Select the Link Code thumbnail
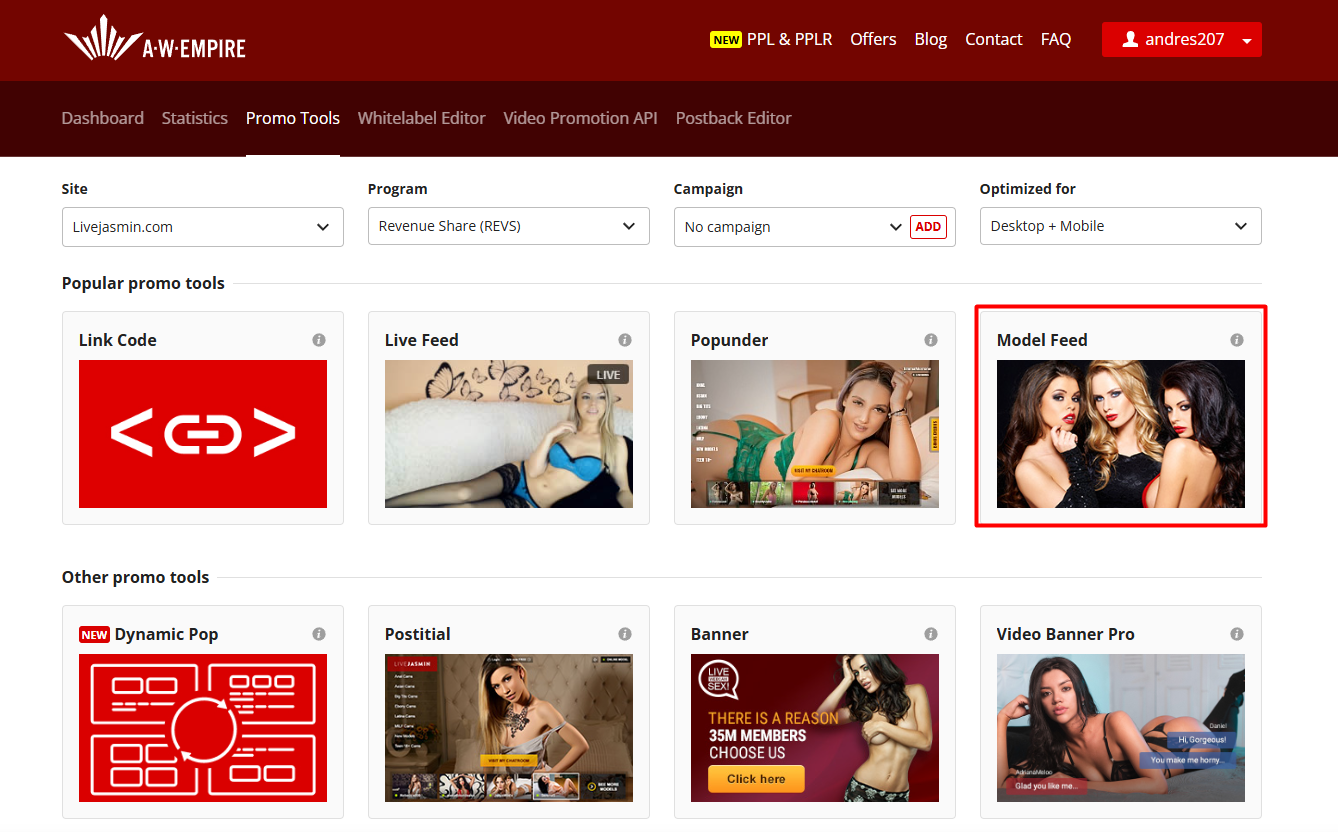Image resolution: width=1338 pixels, height=832 pixels. click(x=203, y=434)
